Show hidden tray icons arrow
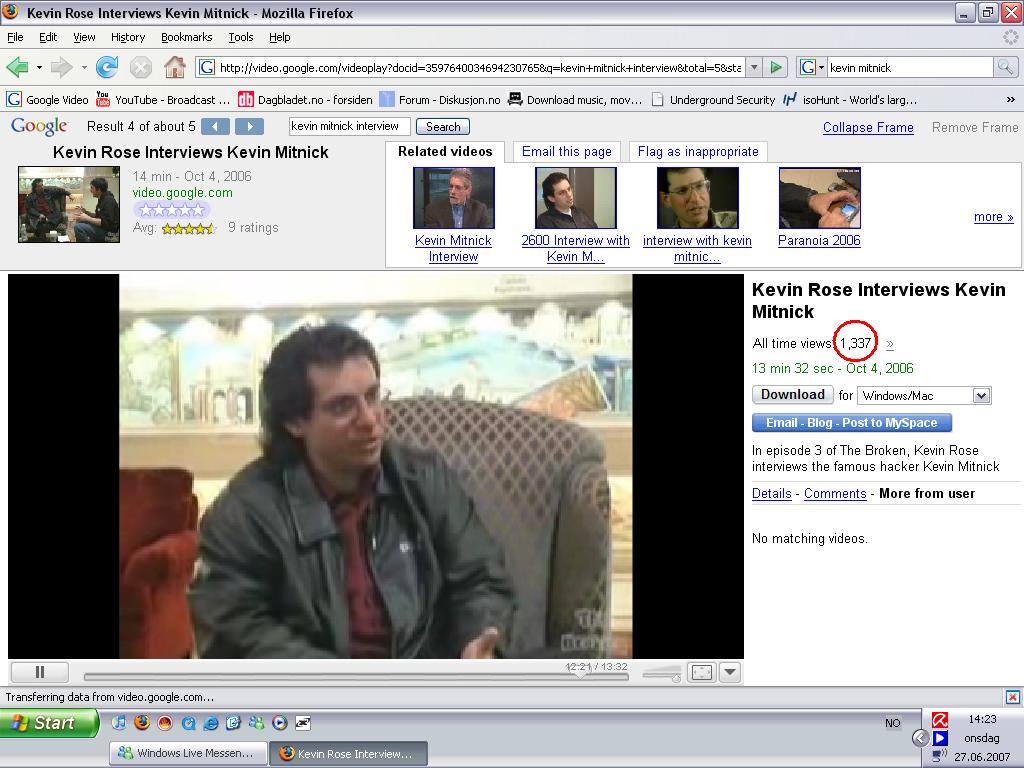Screen dimensions: 1024x768 click(x=920, y=738)
